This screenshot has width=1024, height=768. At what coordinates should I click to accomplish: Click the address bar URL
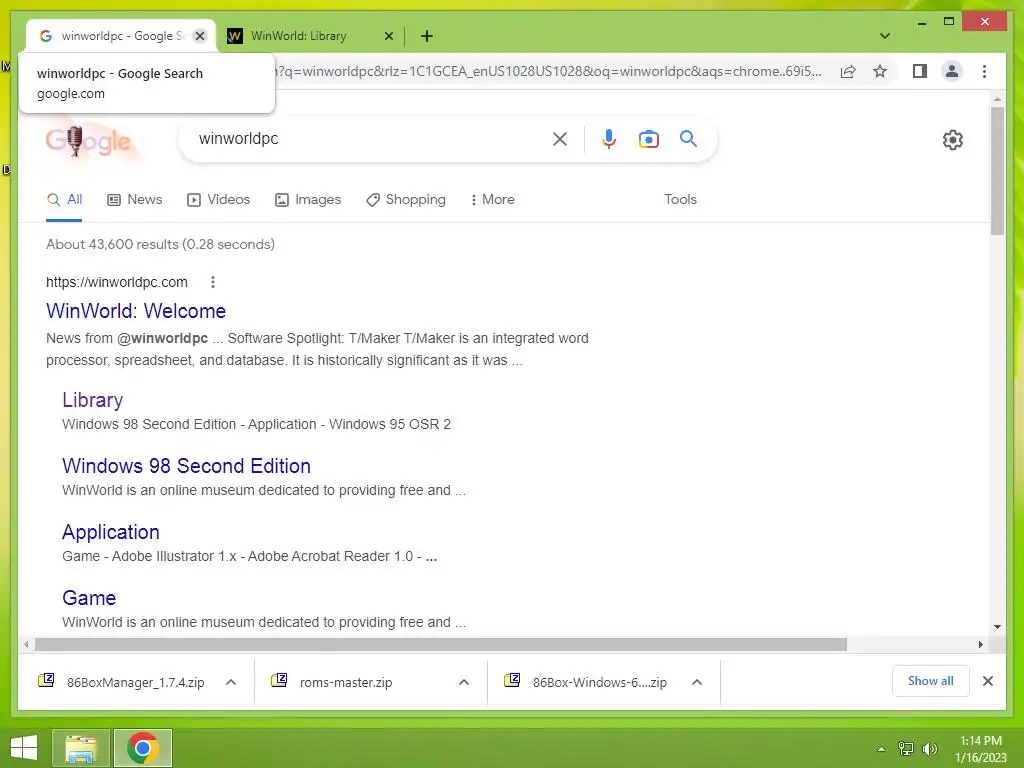pyautogui.click(x=549, y=71)
